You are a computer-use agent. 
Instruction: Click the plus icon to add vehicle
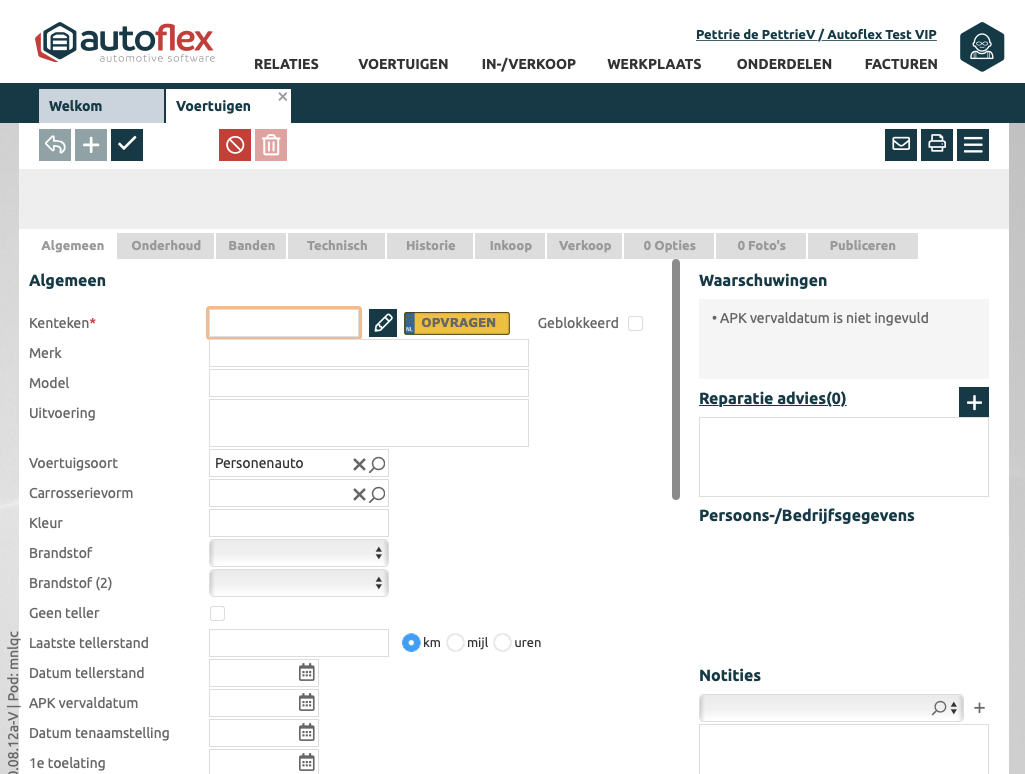coord(91,145)
